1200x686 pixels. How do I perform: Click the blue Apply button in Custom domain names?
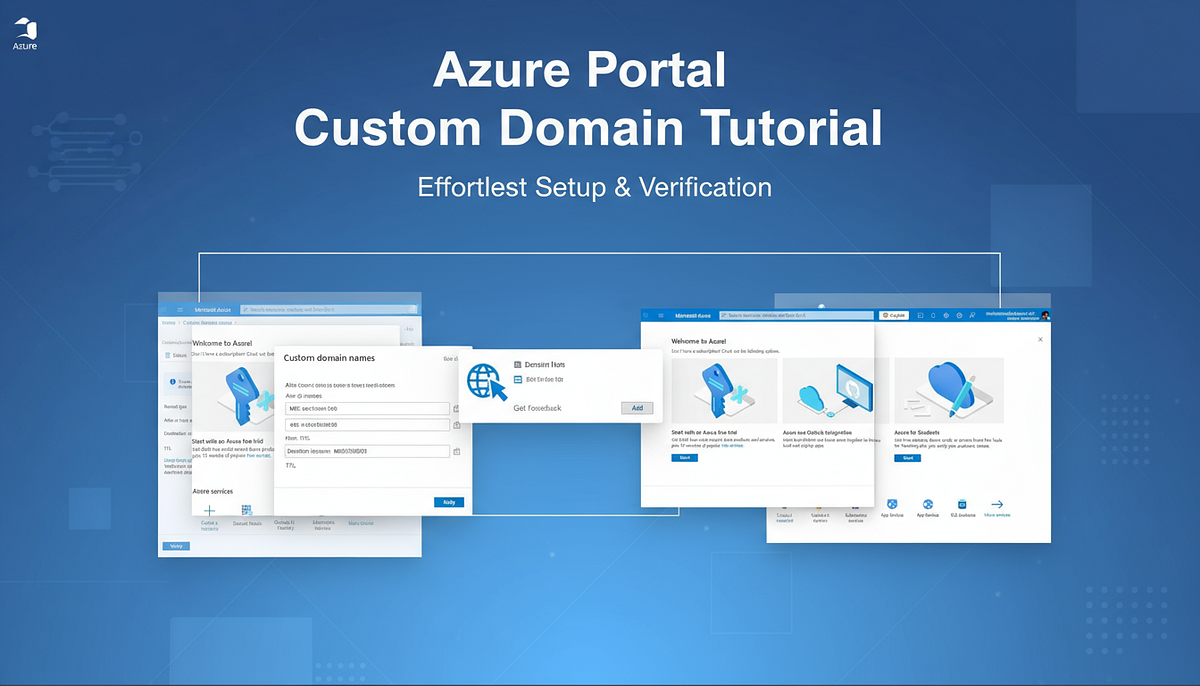coord(447,502)
